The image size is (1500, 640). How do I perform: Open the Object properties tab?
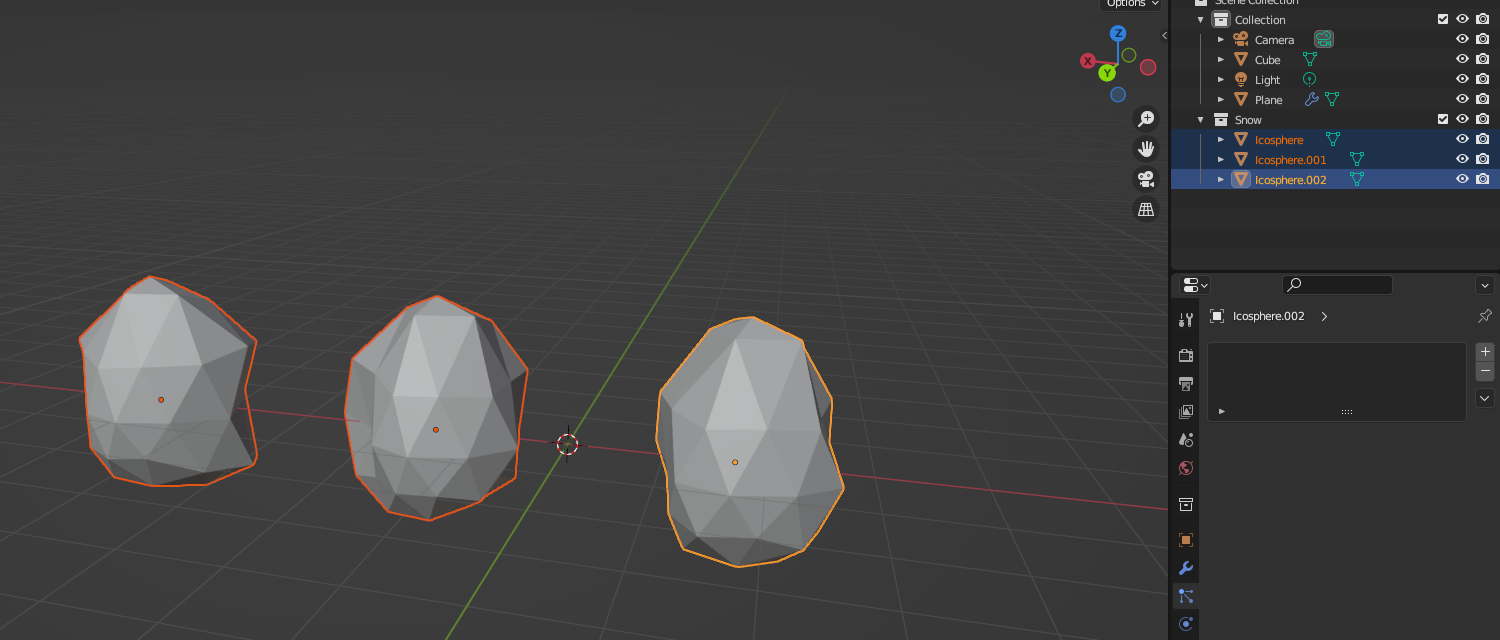point(1186,540)
